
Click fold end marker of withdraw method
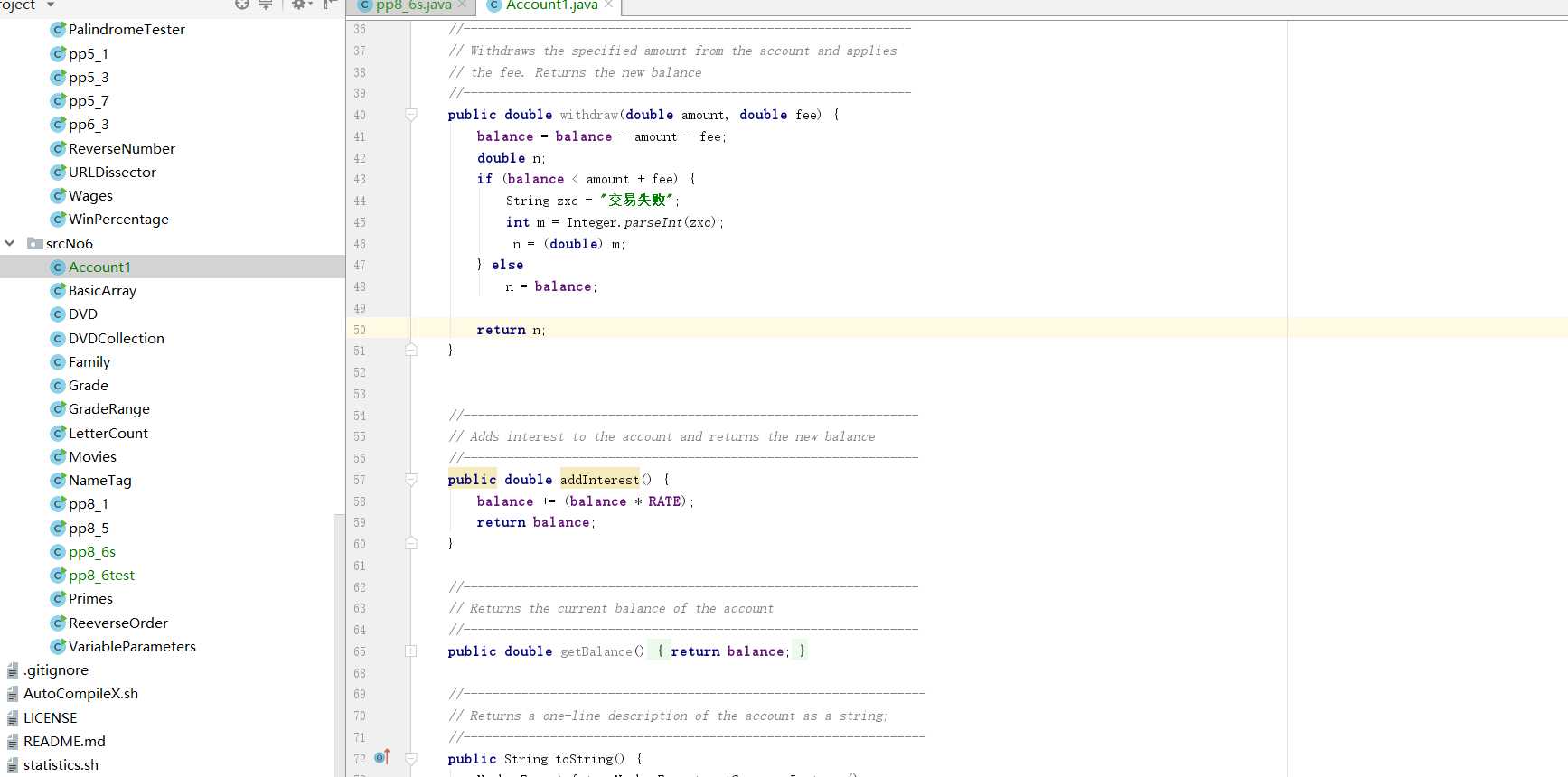coord(411,351)
